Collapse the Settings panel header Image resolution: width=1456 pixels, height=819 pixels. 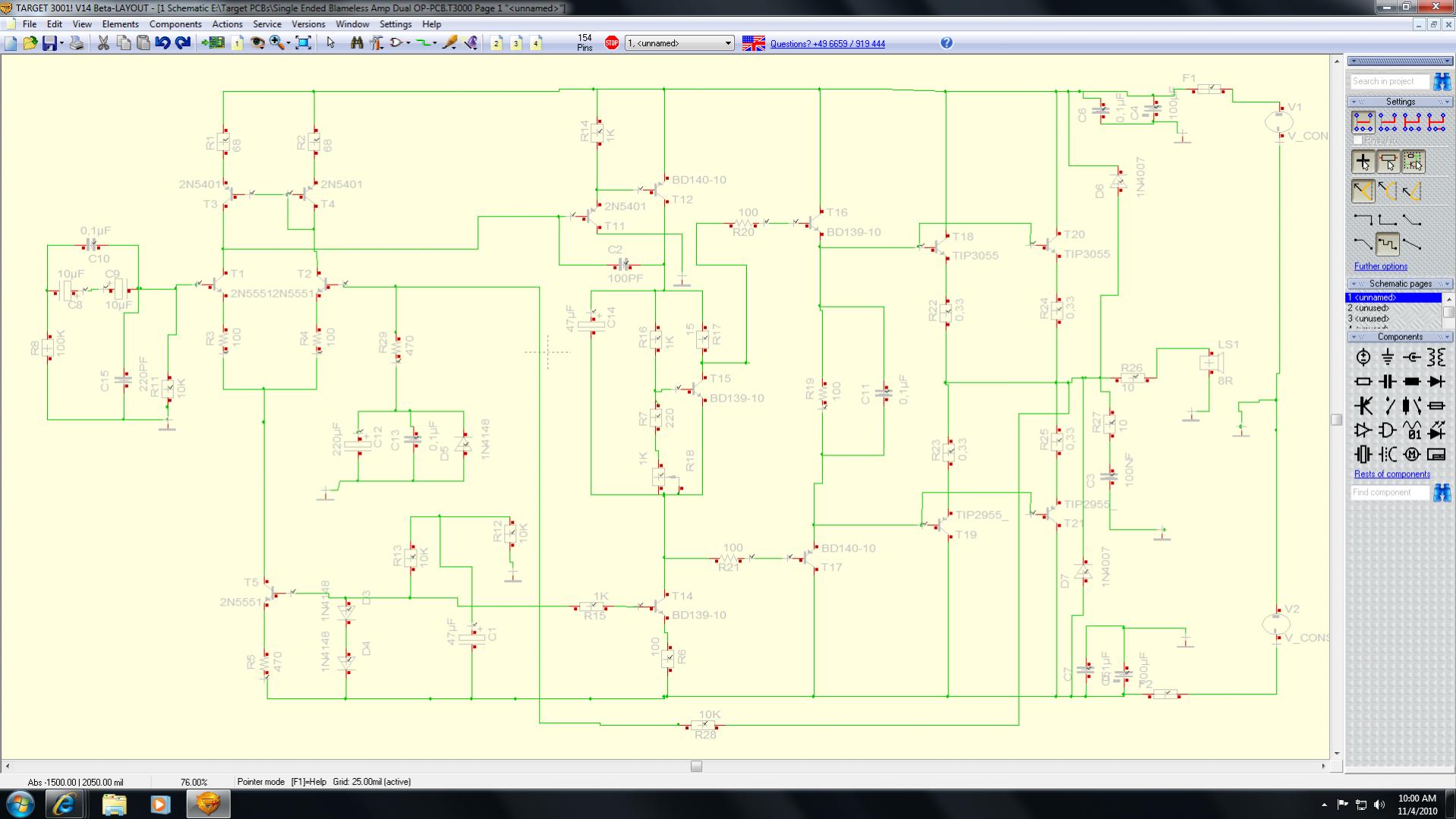[1401, 102]
